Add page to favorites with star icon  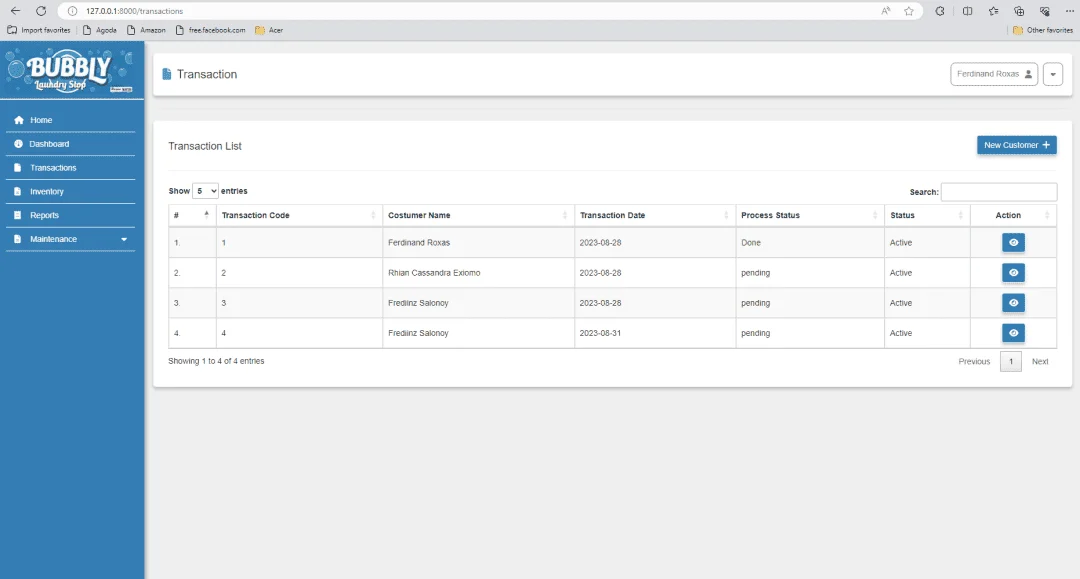tap(909, 11)
